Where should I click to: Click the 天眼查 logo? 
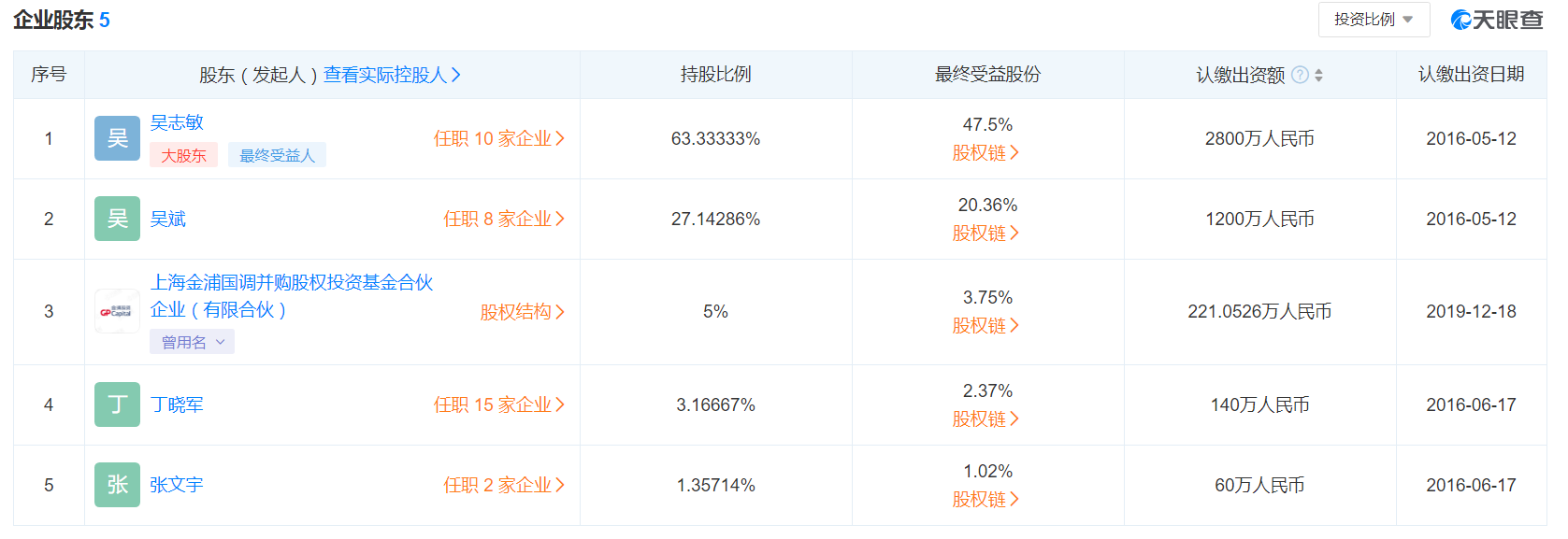1497,20
